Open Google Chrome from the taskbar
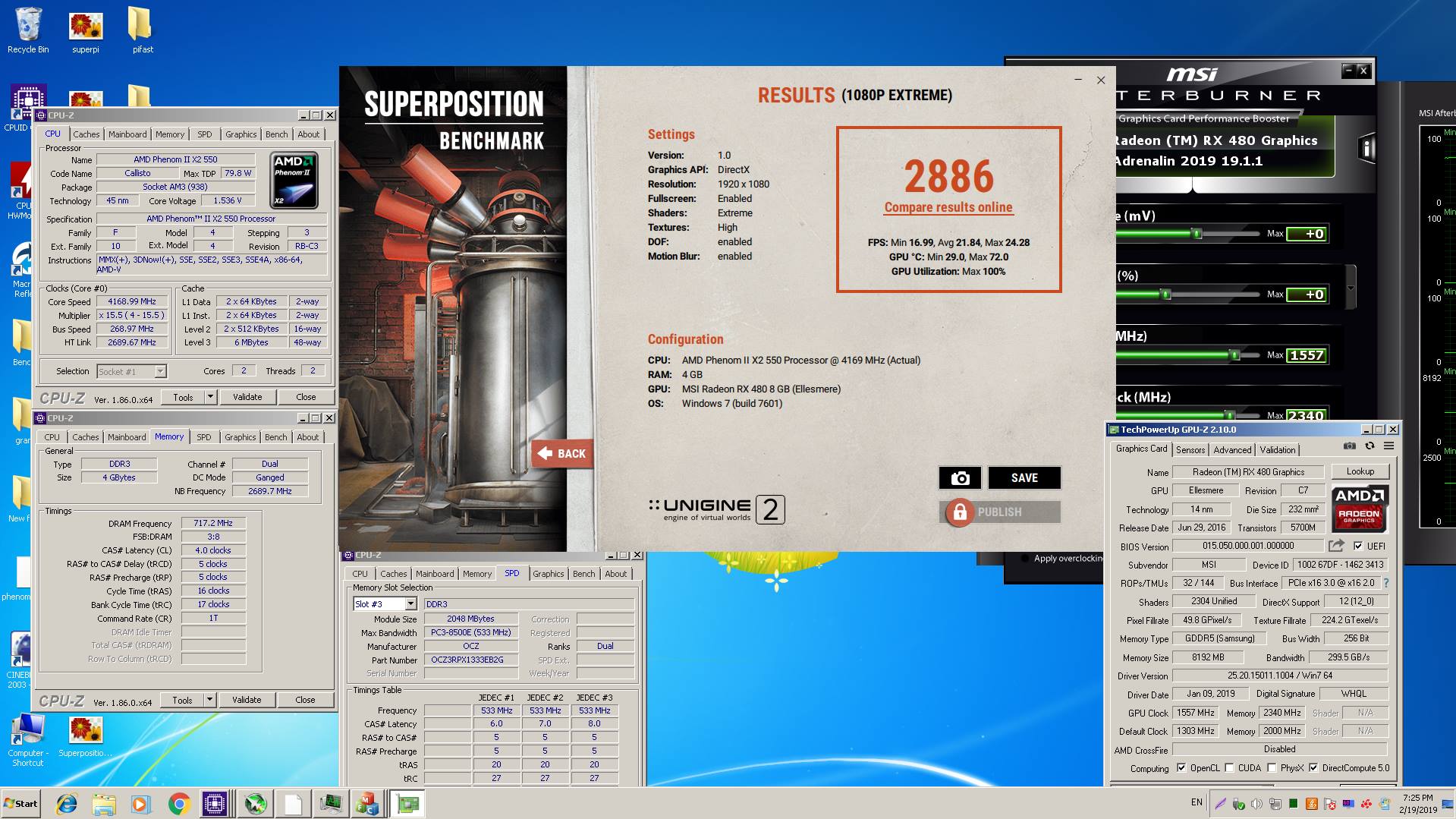Viewport: 1456px width, 819px height. 179,803
